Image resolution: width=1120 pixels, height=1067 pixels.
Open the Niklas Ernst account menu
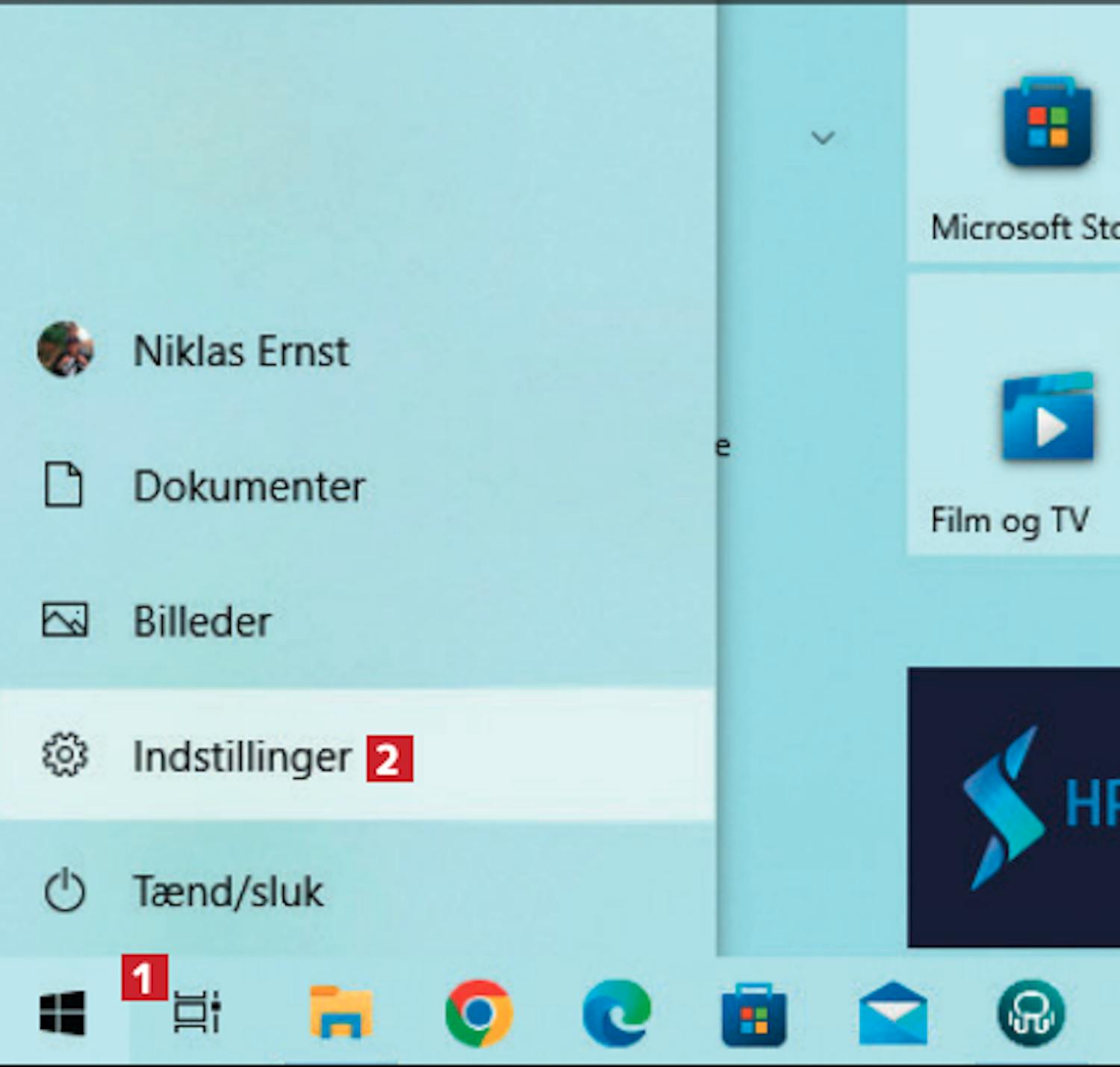click(x=240, y=351)
